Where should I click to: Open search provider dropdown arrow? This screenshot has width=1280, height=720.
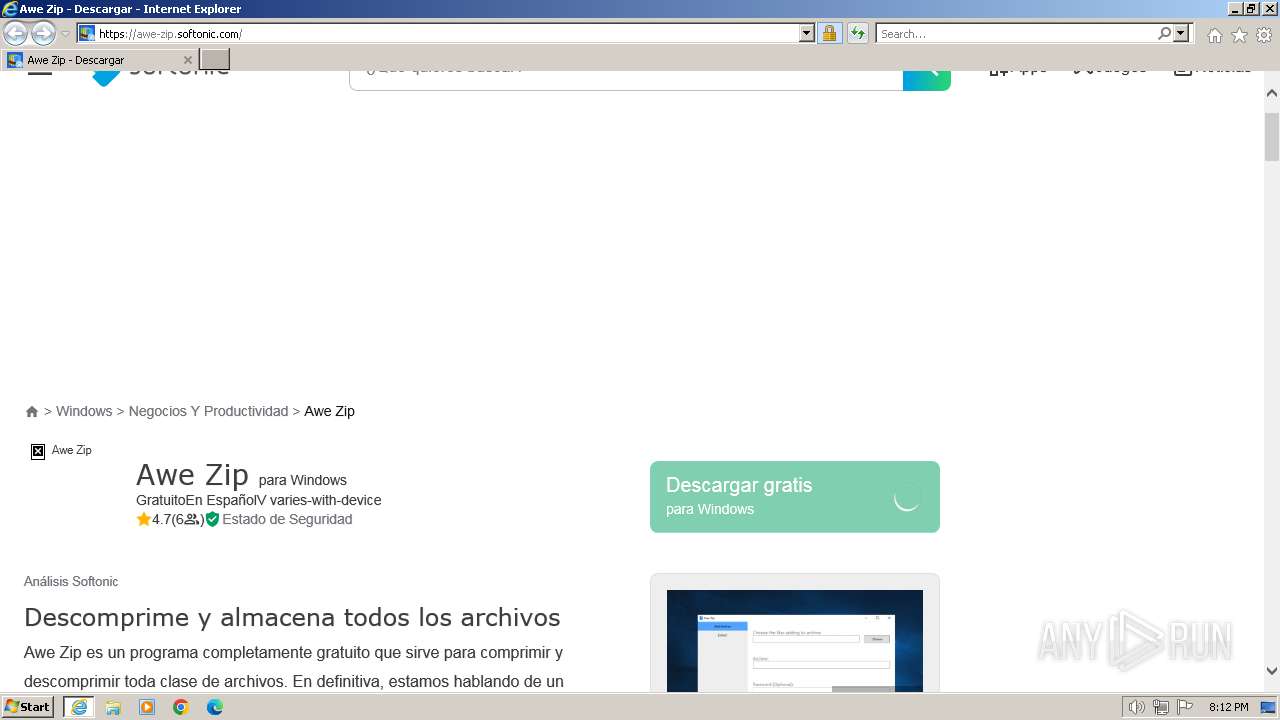pos(1181,33)
